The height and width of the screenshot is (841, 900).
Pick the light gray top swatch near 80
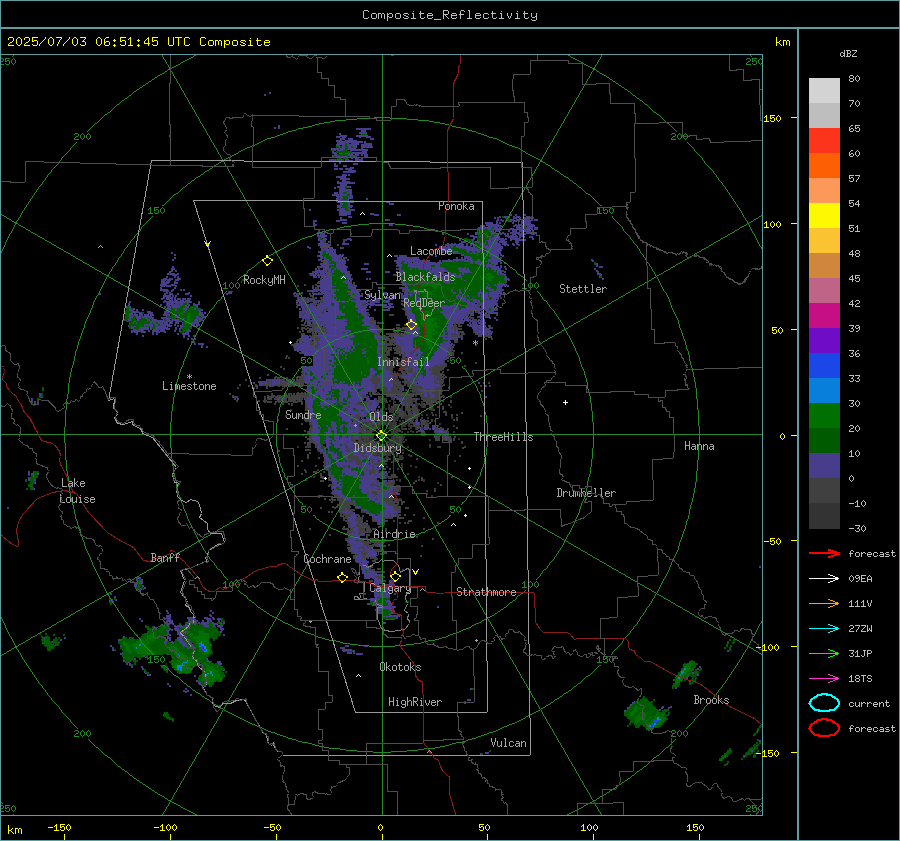click(824, 91)
